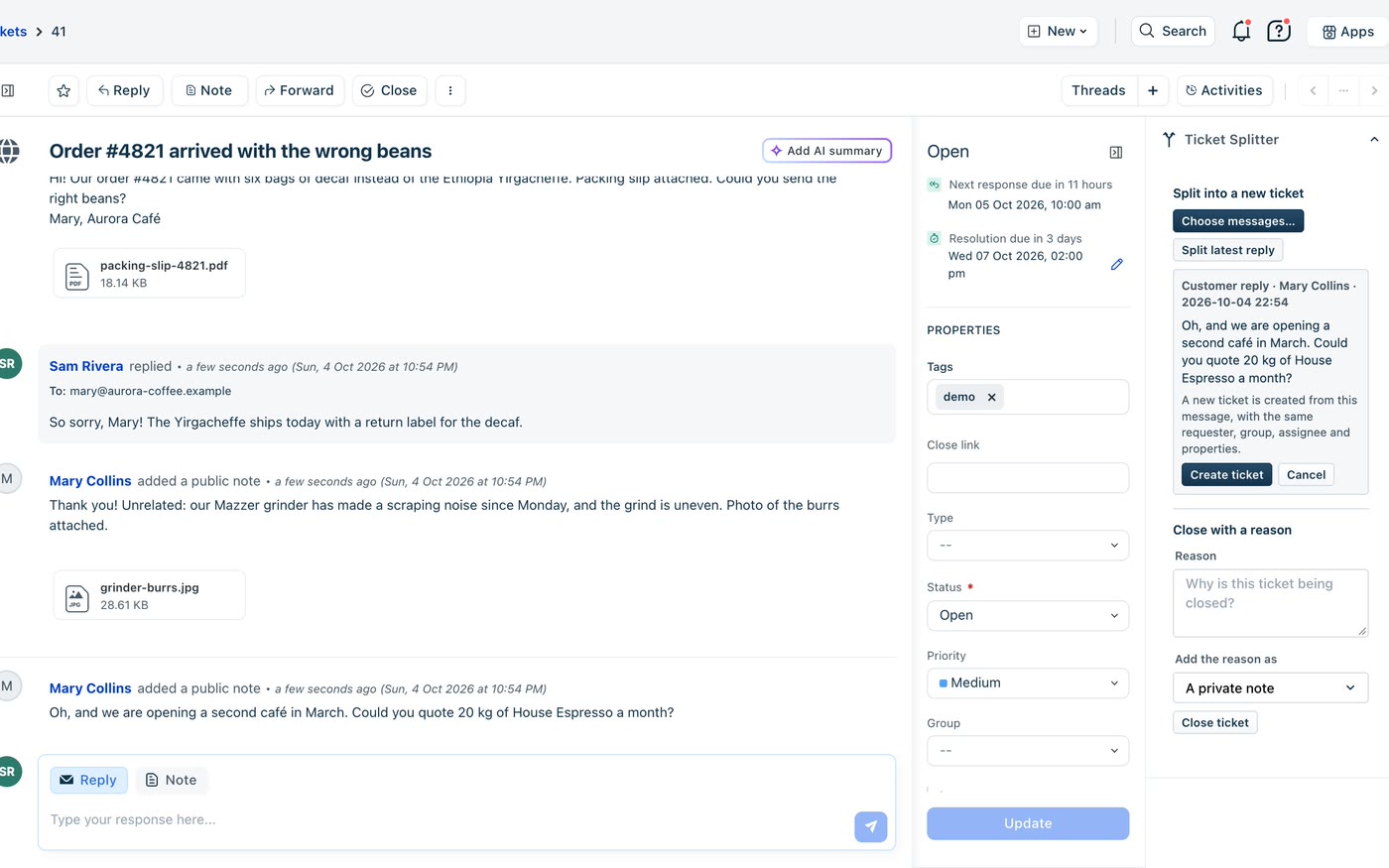The height and width of the screenshot is (868, 1389).
Task: Collapse the Ticket Splitter app
Action: click(1374, 140)
